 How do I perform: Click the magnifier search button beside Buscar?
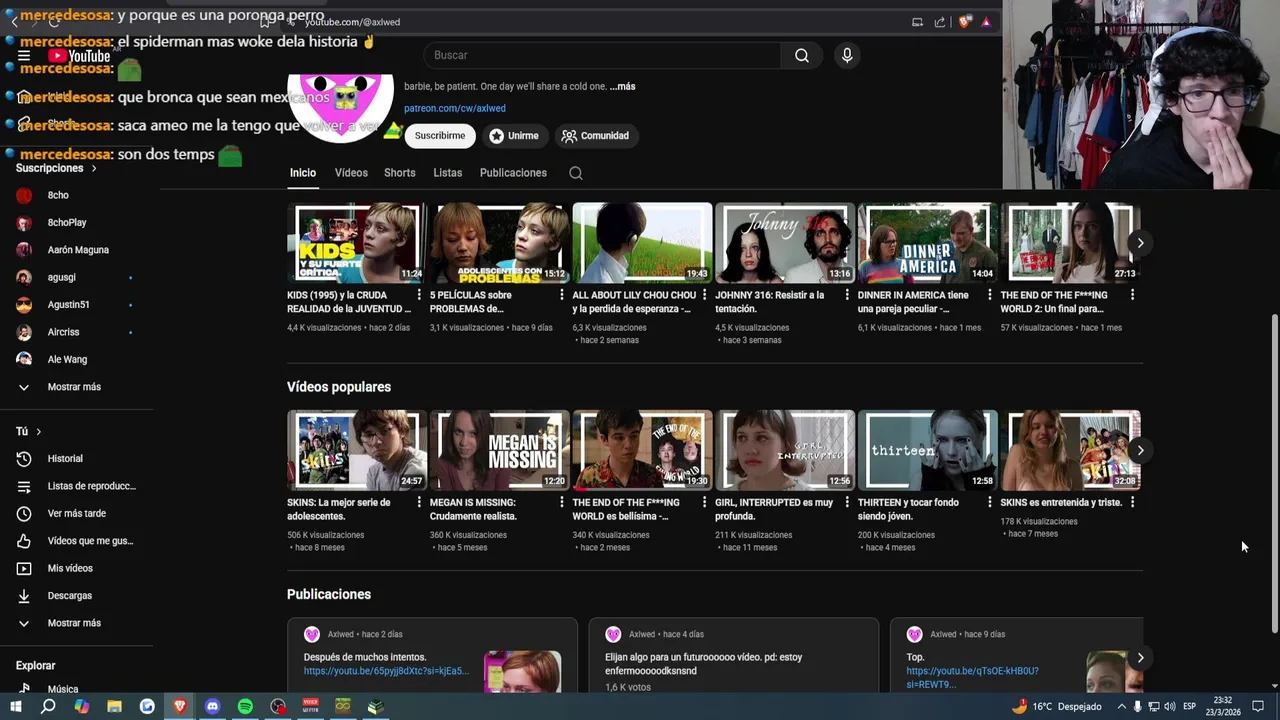[x=801, y=55]
